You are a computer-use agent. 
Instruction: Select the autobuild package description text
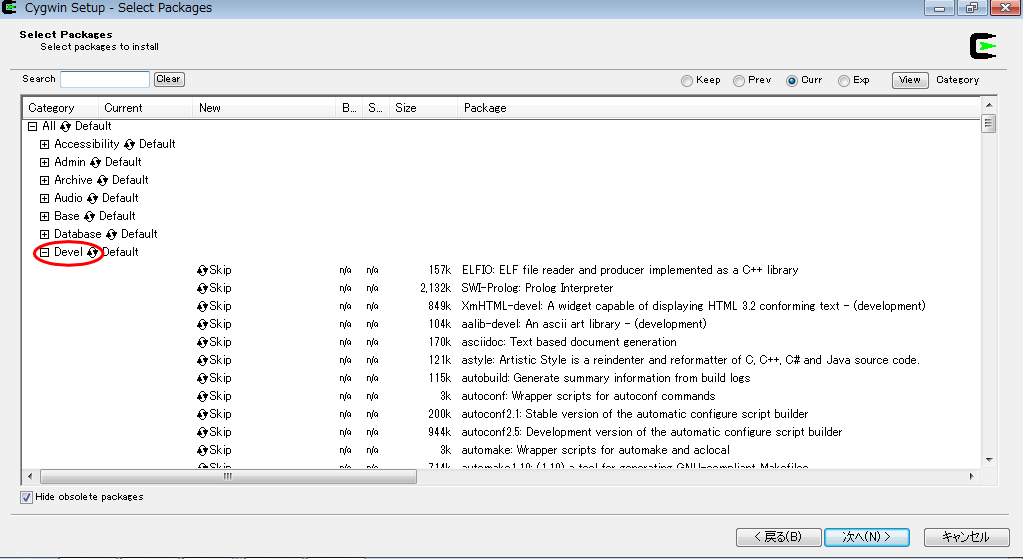point(606,378)
